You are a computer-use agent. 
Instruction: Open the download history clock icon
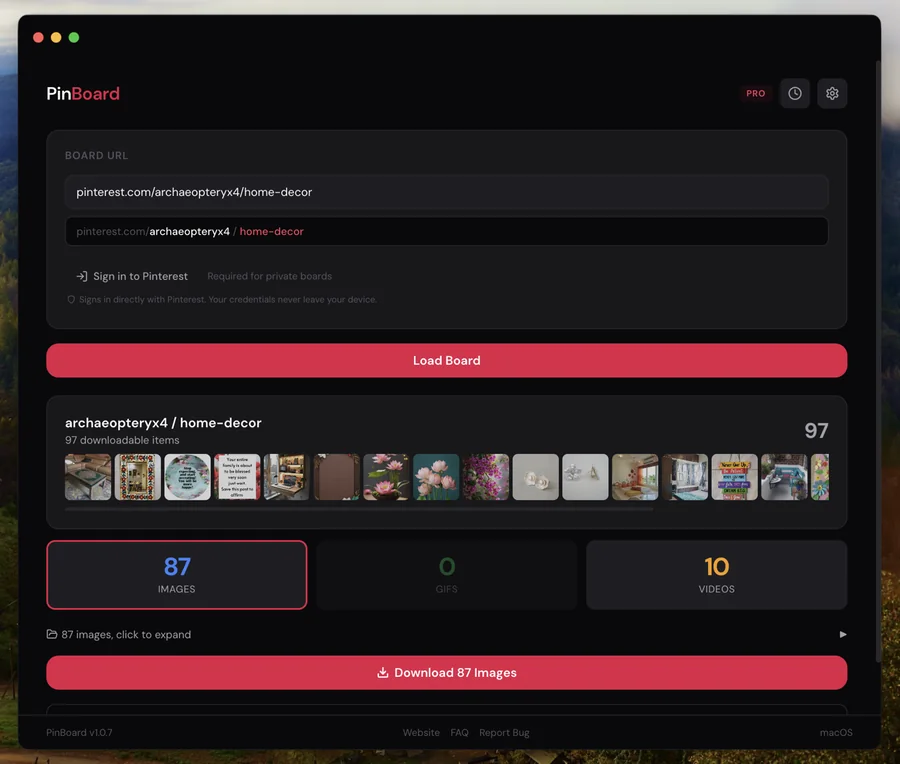click(794, 94)
